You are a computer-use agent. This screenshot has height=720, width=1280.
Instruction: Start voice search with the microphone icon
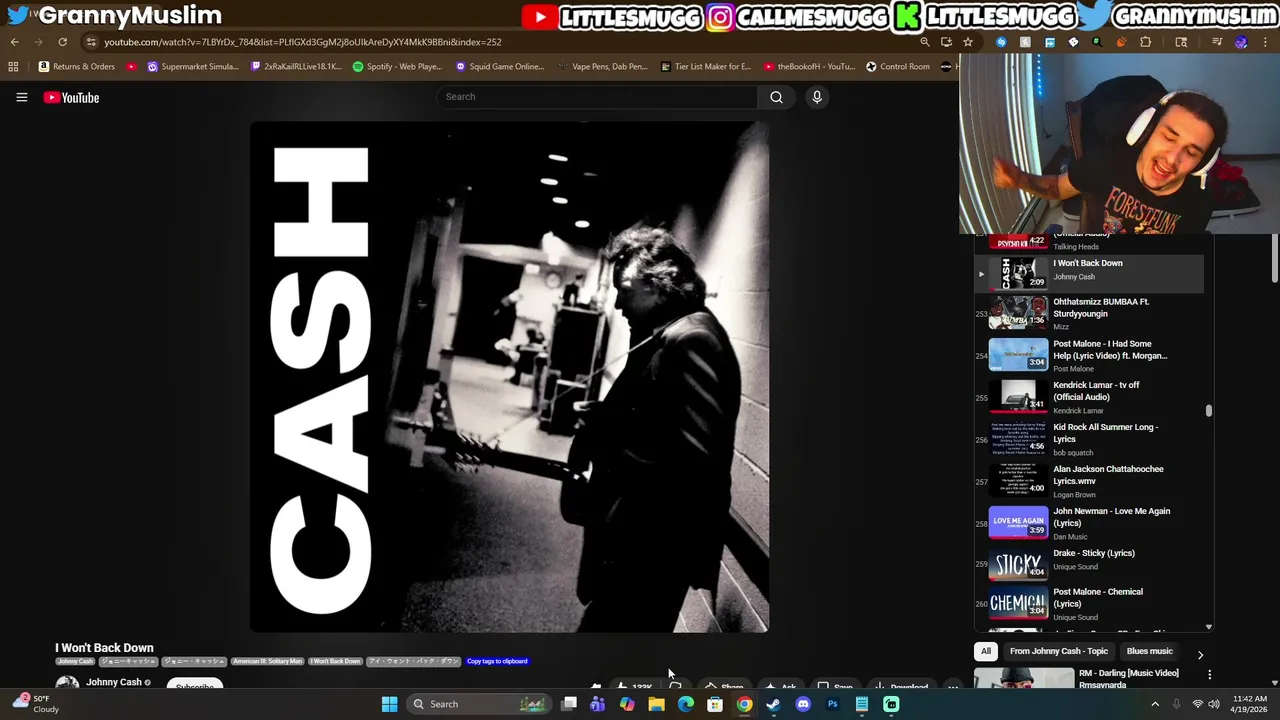(x=817, y=97)
